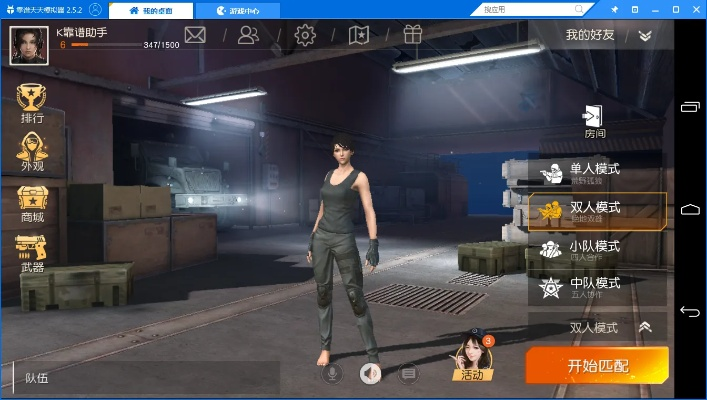
Task: Enter the 房间 room door icon
Action: pos(595,120)
